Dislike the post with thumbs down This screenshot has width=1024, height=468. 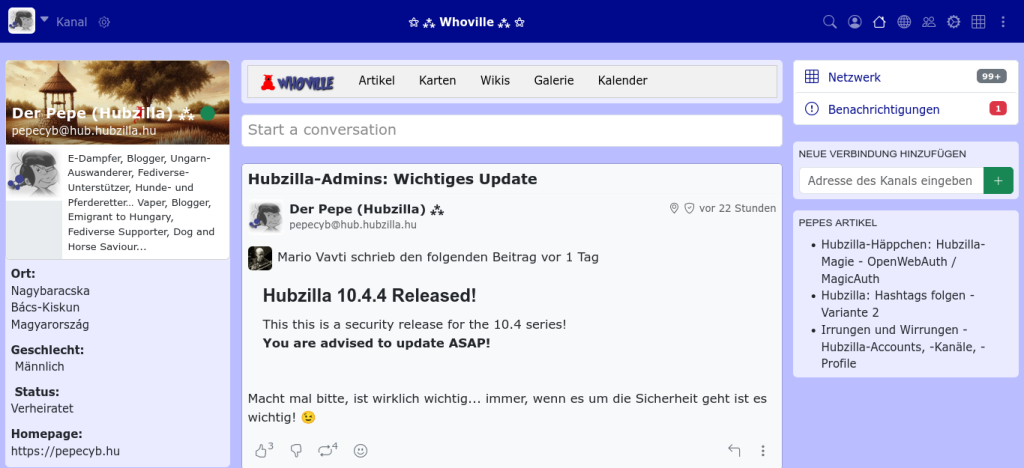coord(296,451)
